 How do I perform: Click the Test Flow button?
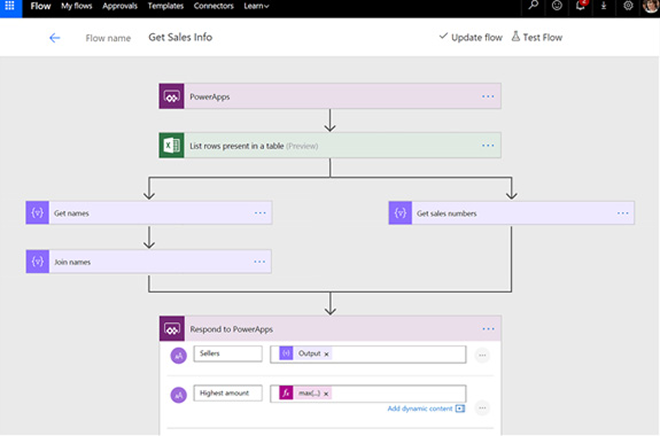coord(537,38)
